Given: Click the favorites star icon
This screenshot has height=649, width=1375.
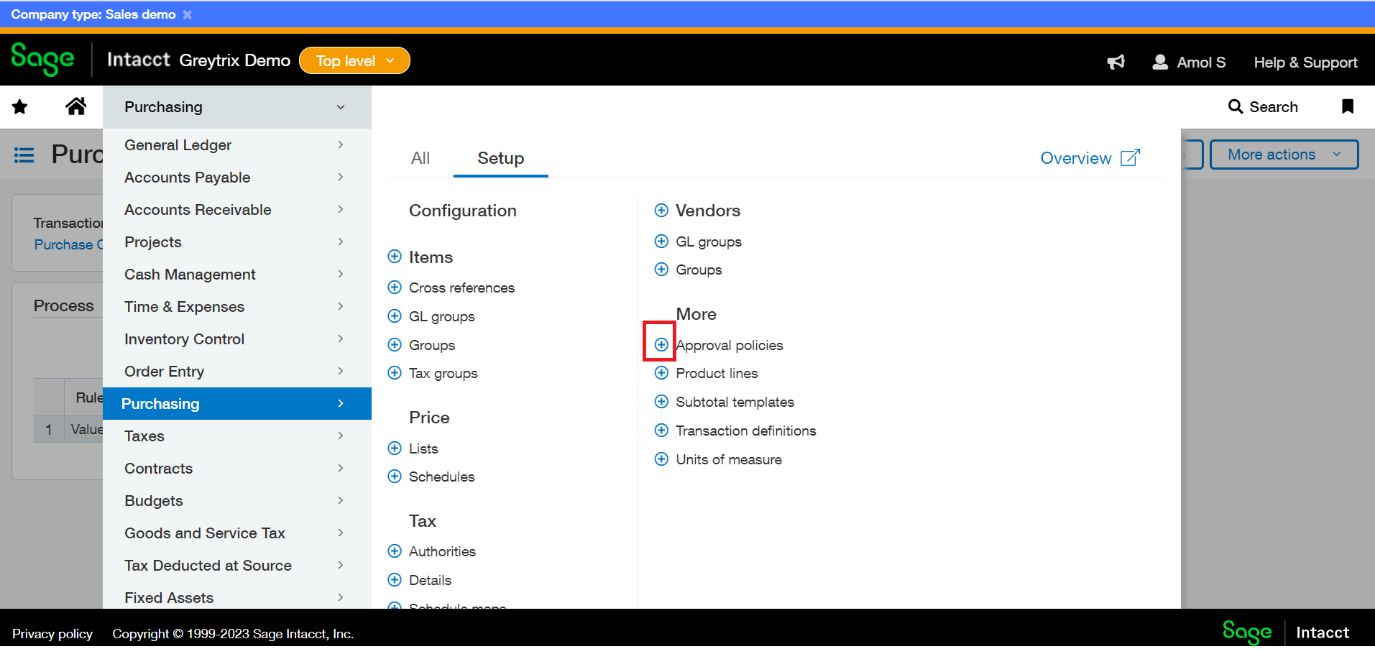Looking at the screenshot, I should coord(20,107).
